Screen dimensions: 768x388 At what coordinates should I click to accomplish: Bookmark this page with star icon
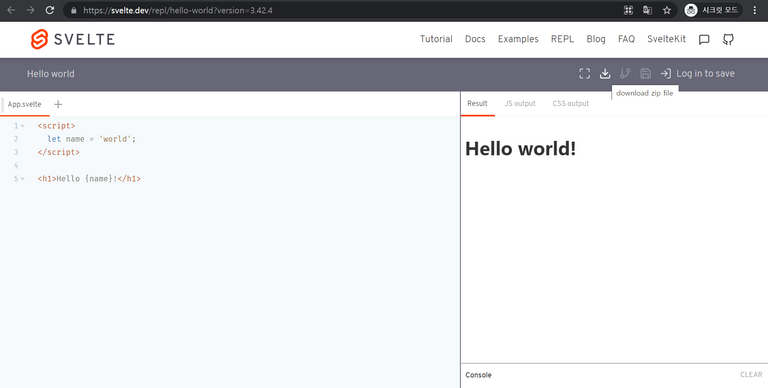tap(667, 10)
